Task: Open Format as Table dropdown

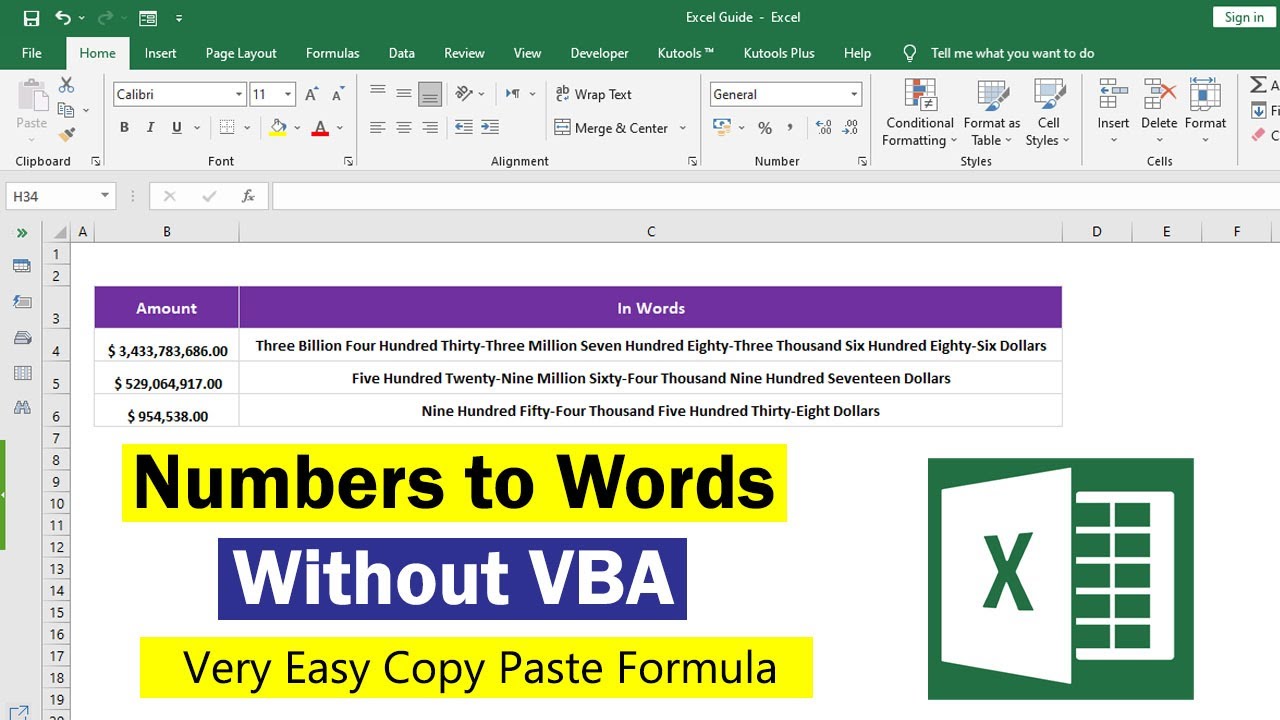Action: point(992,112)
